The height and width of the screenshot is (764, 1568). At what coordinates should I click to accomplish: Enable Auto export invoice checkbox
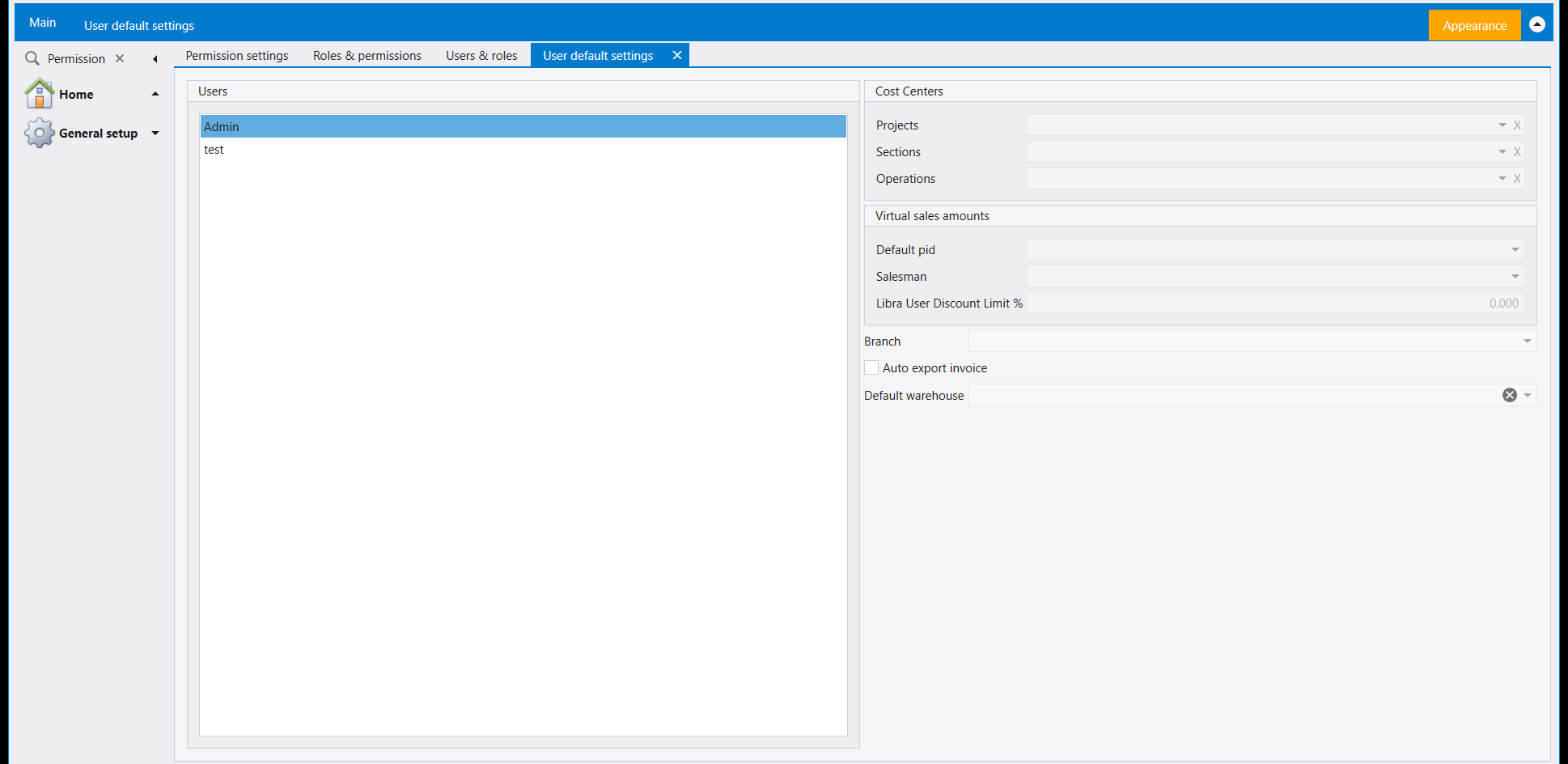(871, 367)
